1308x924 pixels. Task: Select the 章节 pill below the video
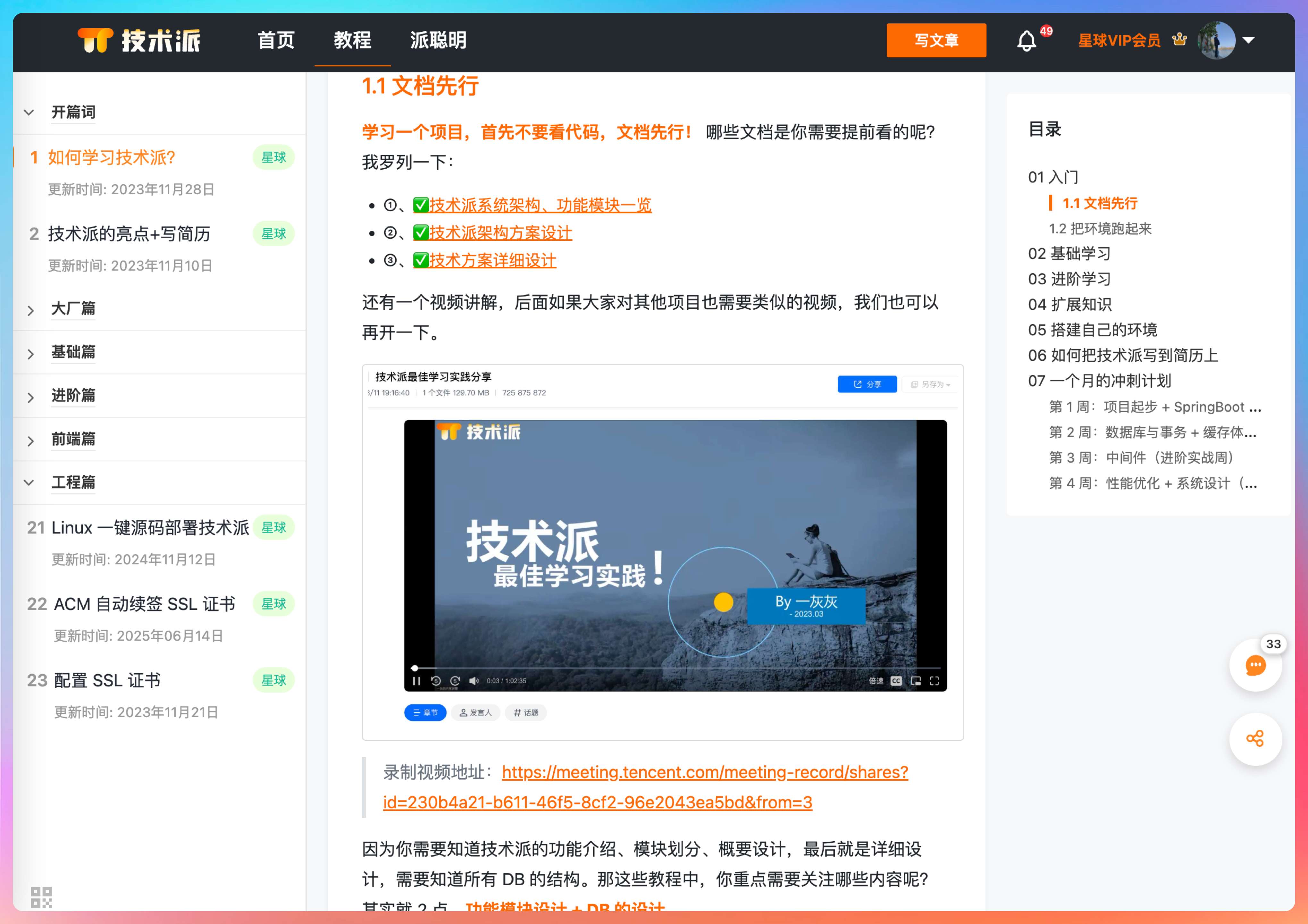425,713
